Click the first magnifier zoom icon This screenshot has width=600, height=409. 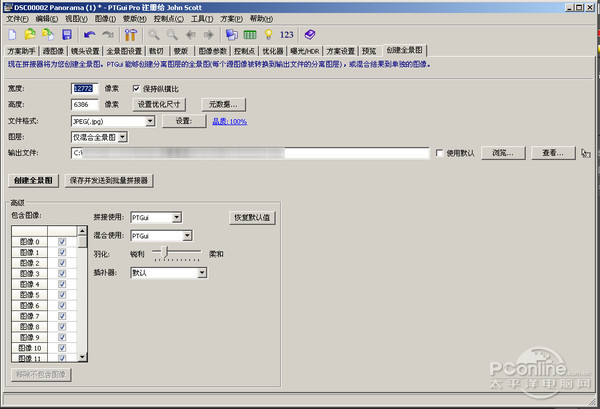point(154,35)
